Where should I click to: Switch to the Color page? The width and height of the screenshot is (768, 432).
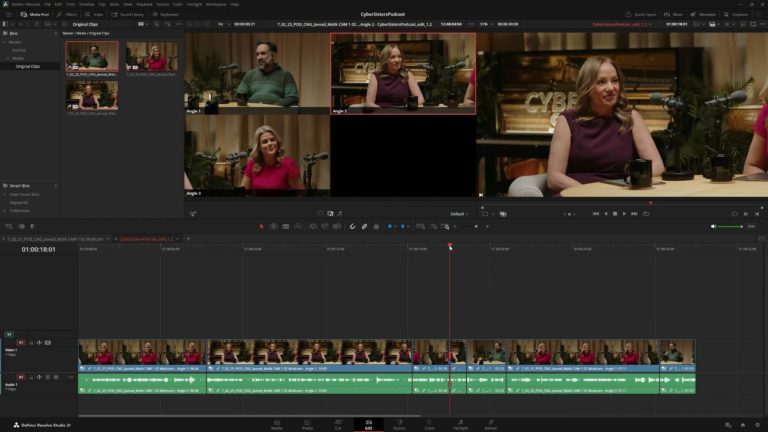click(x=430, y=425)
